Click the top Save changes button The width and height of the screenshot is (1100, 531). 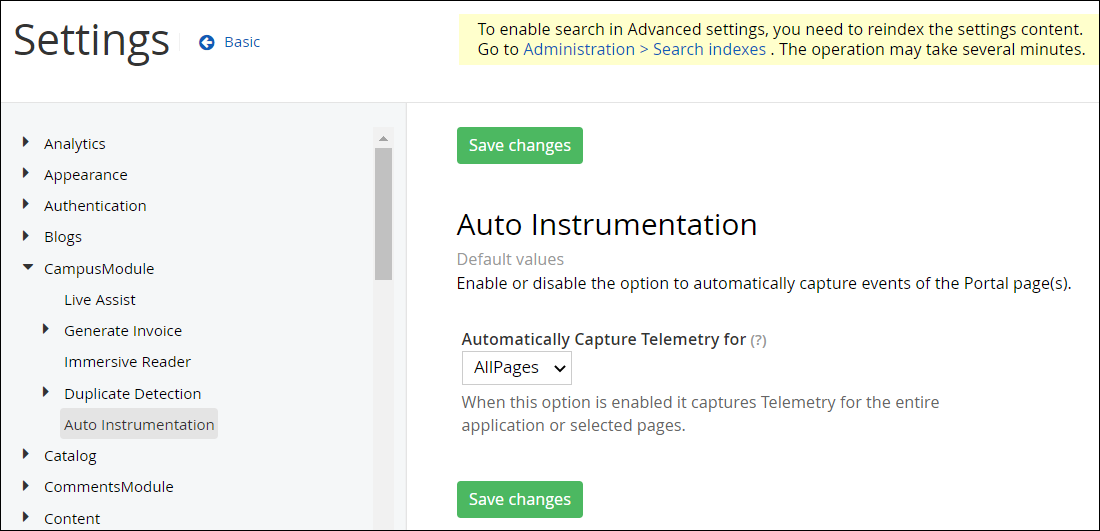520,145
